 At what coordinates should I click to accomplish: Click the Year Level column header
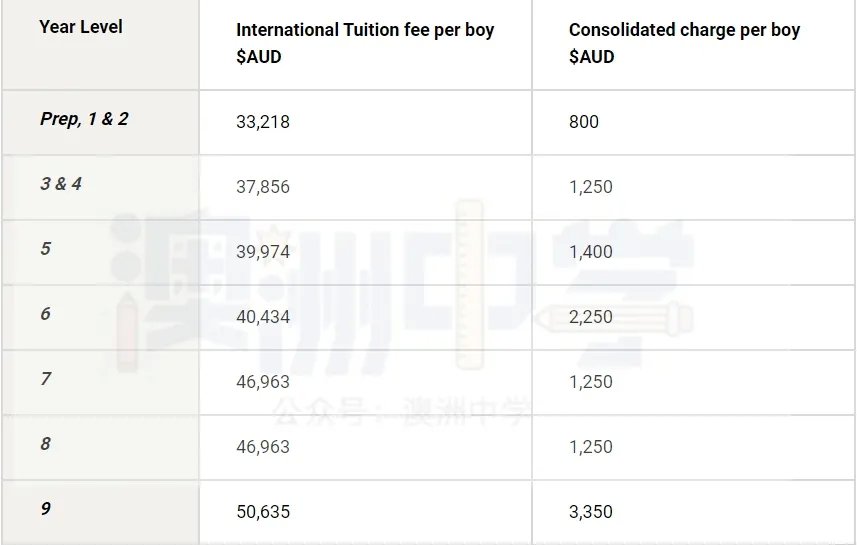coord(81,27)
